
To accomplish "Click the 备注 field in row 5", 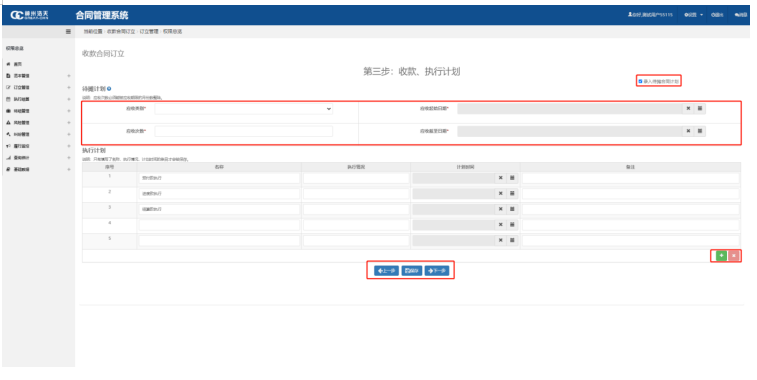I will click(x=631, y=240).
